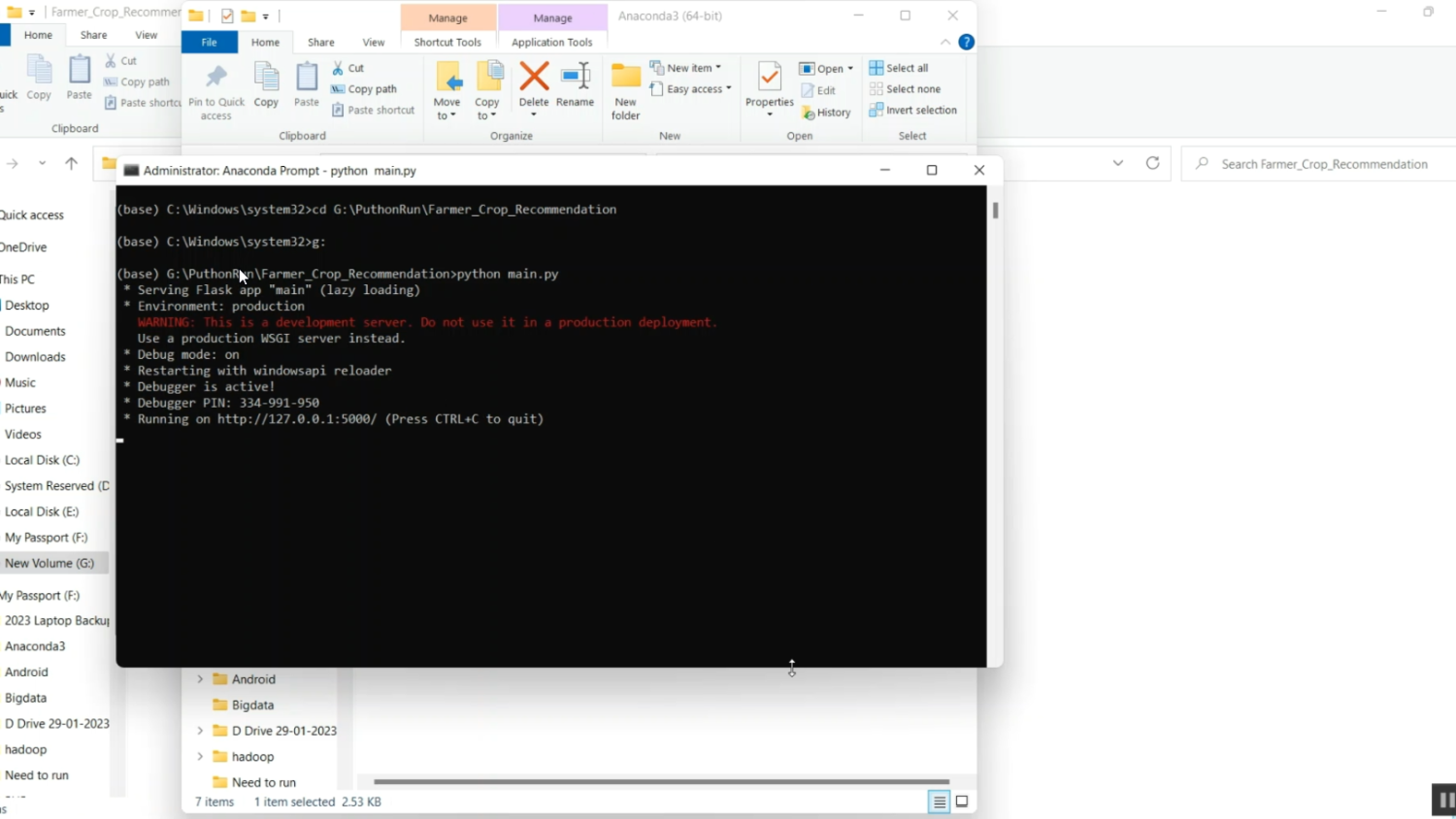Switch to large icons view in status bar
The image size is (1456, 819).
[962, 802]
